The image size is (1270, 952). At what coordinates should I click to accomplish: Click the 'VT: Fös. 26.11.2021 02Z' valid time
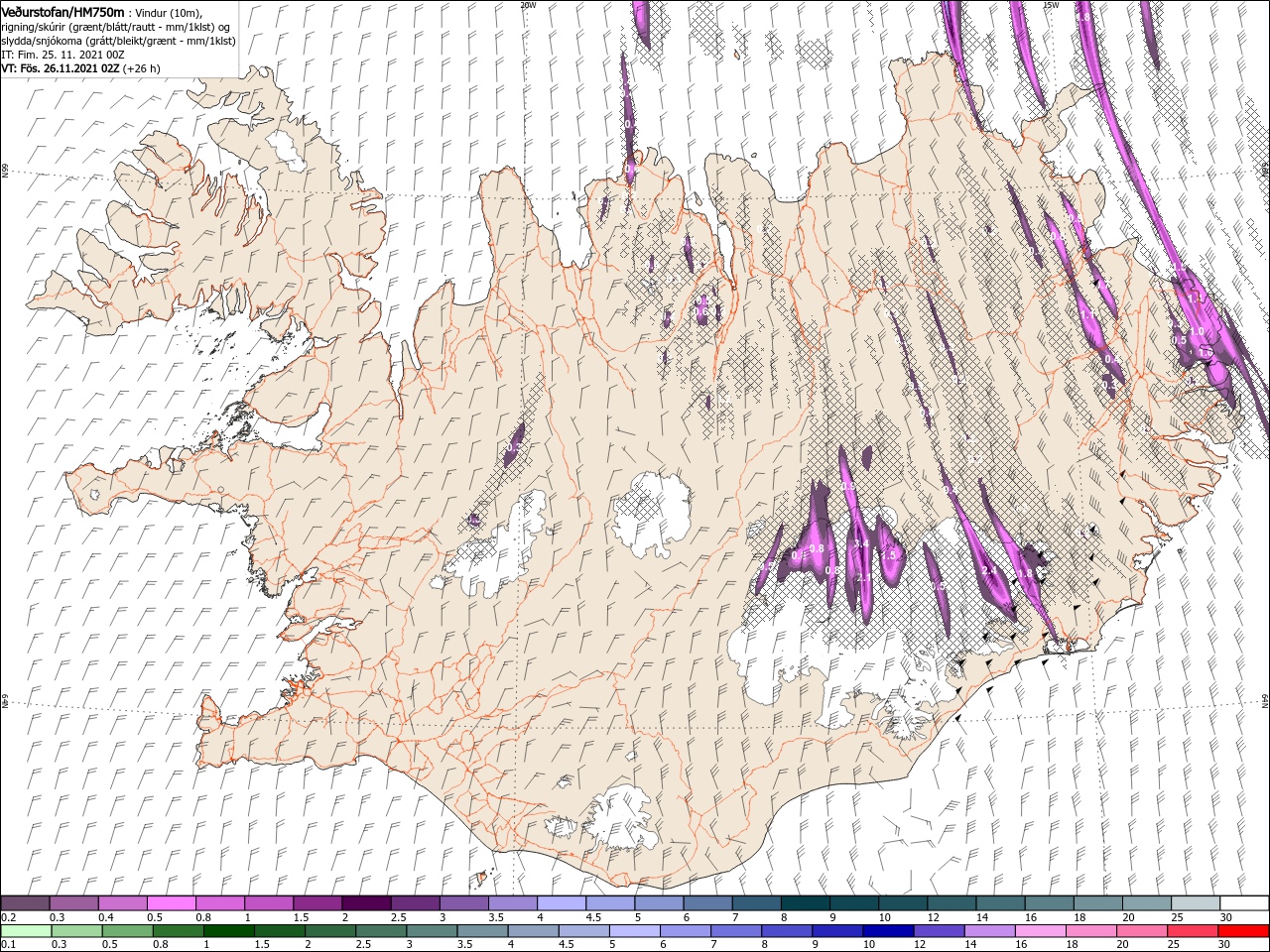(61, 68)
